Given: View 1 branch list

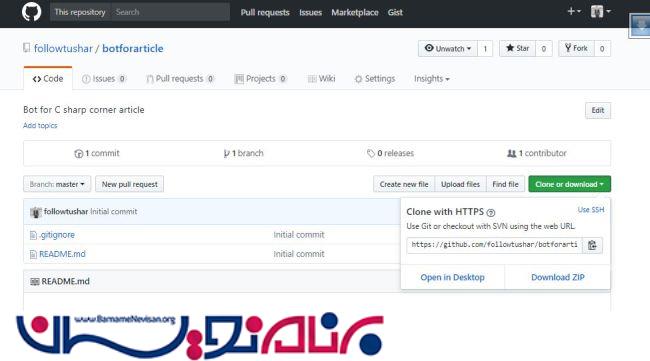Looking at the screenshot, I should pos(243,153).
